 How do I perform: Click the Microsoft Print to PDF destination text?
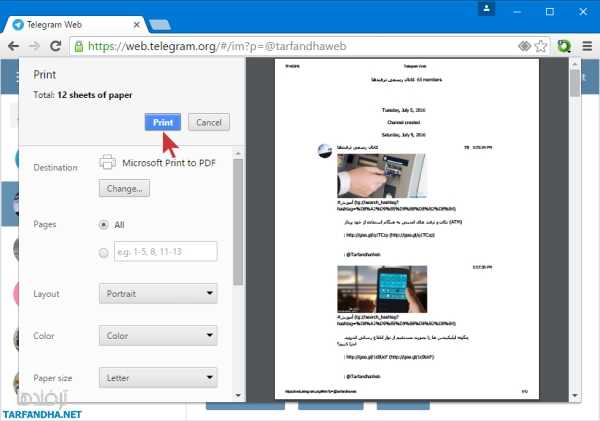click(x=169, y=163)
